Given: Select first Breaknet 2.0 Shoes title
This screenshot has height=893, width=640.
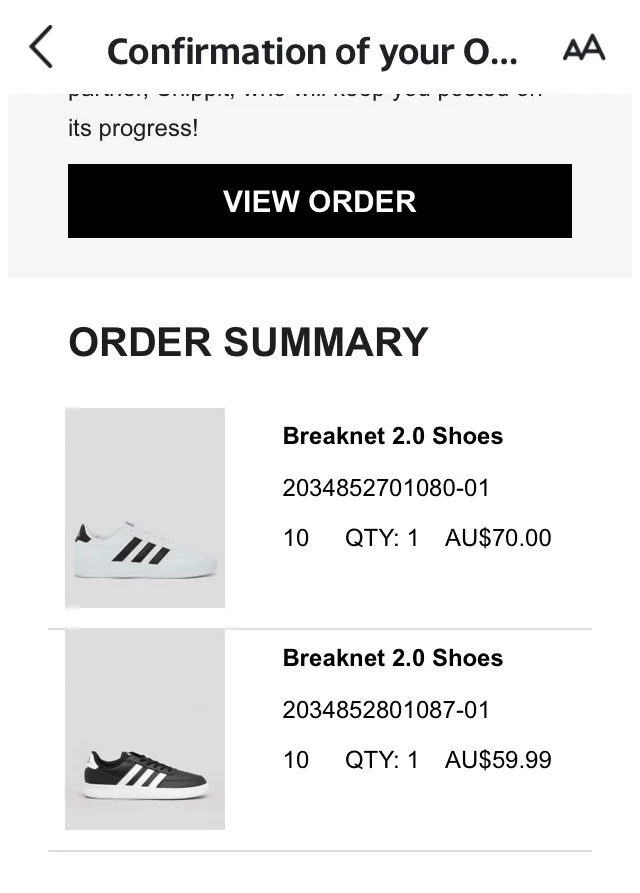Looking at the screenshot, I should coord(393,436).
